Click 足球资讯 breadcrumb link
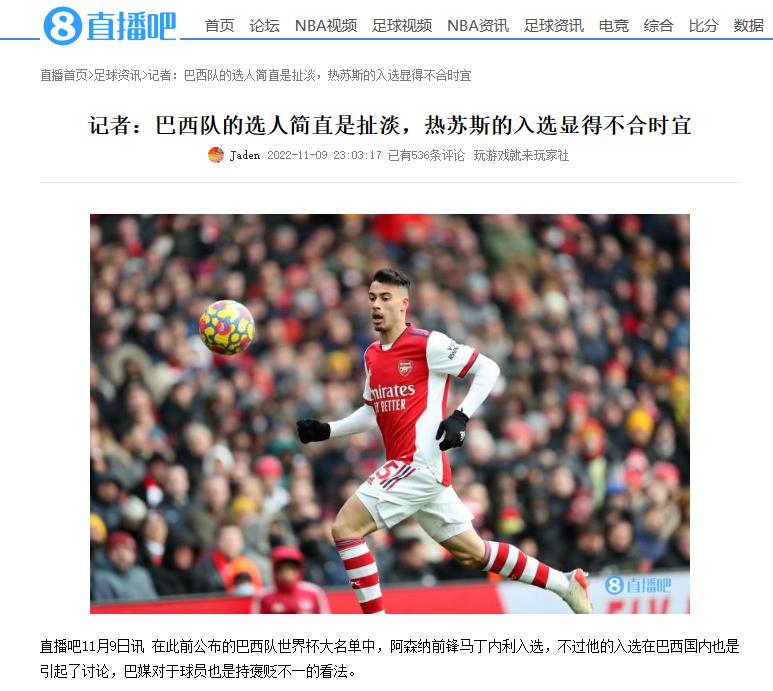The width and height of the screenshot is (773, 691). [x=117, y=75]
